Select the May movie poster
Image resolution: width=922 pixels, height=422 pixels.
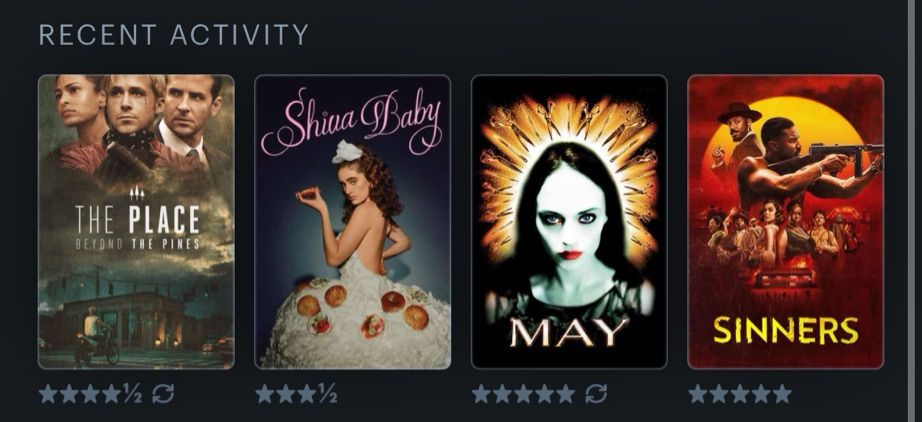click(x=569, y=222)
